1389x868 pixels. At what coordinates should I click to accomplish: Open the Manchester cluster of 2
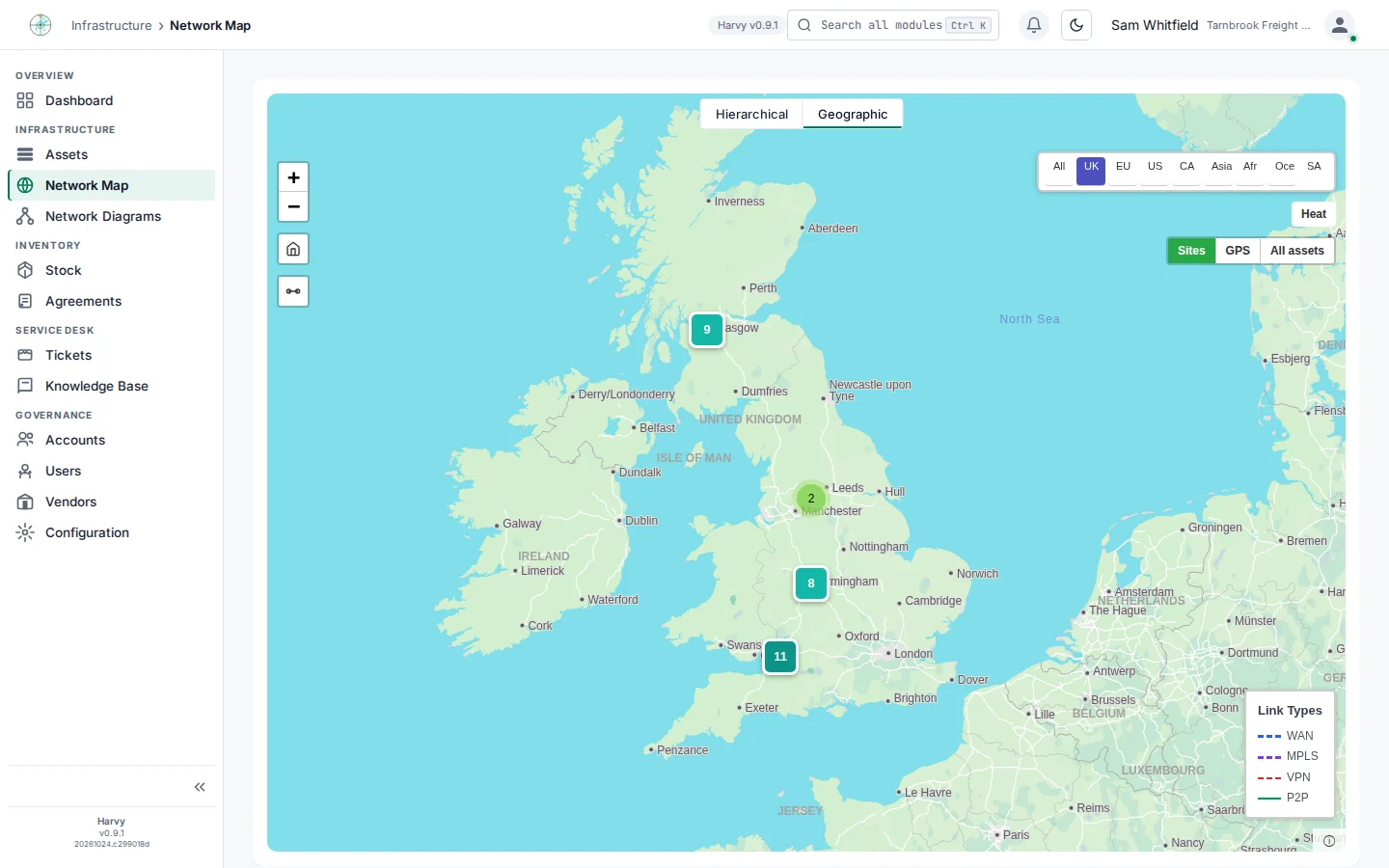point(811,499)
